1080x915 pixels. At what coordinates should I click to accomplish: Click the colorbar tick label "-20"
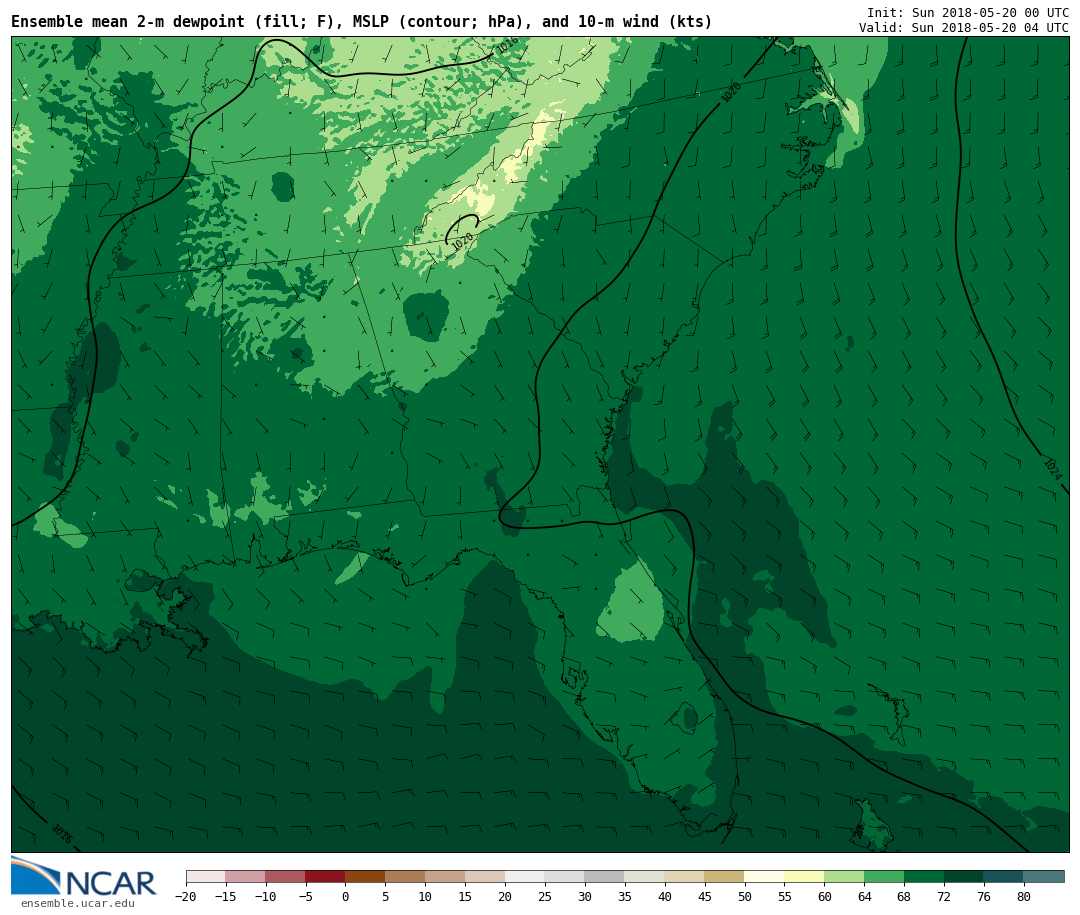186,896
